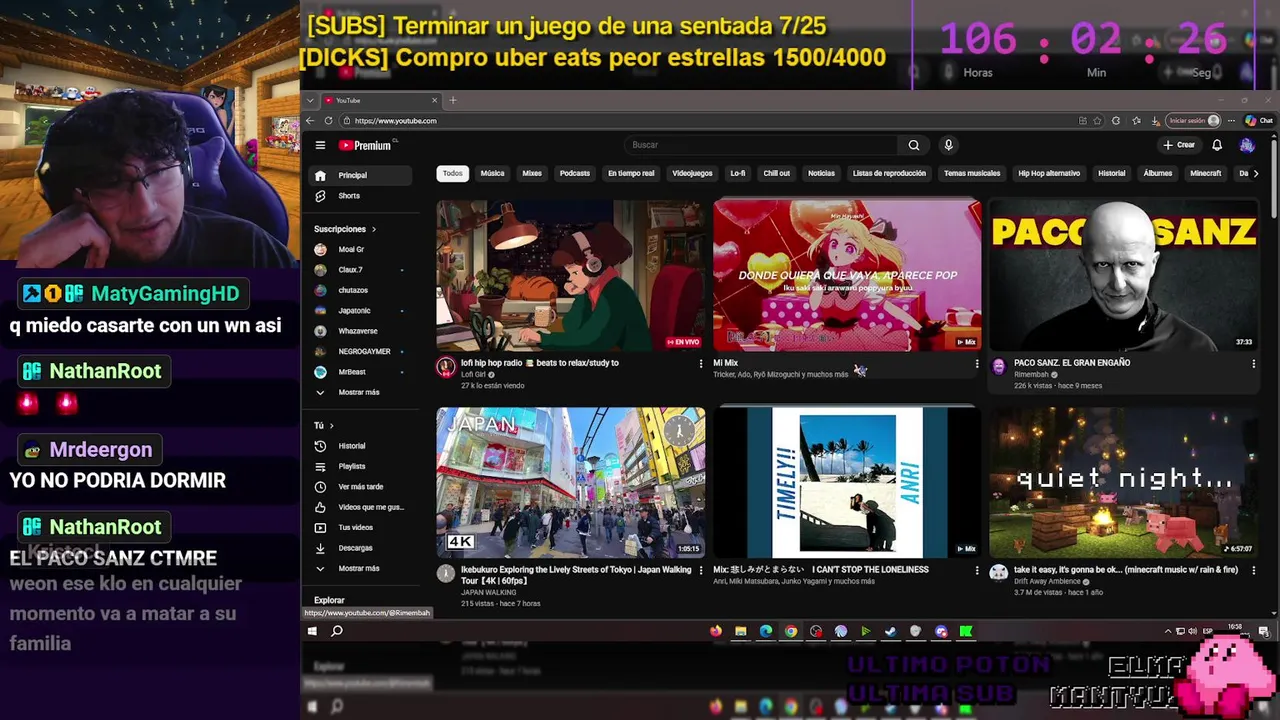Open the Copilot Chat button in browser
The width and height of the screenshot is (1280, 720).
tap(1258, 120)
